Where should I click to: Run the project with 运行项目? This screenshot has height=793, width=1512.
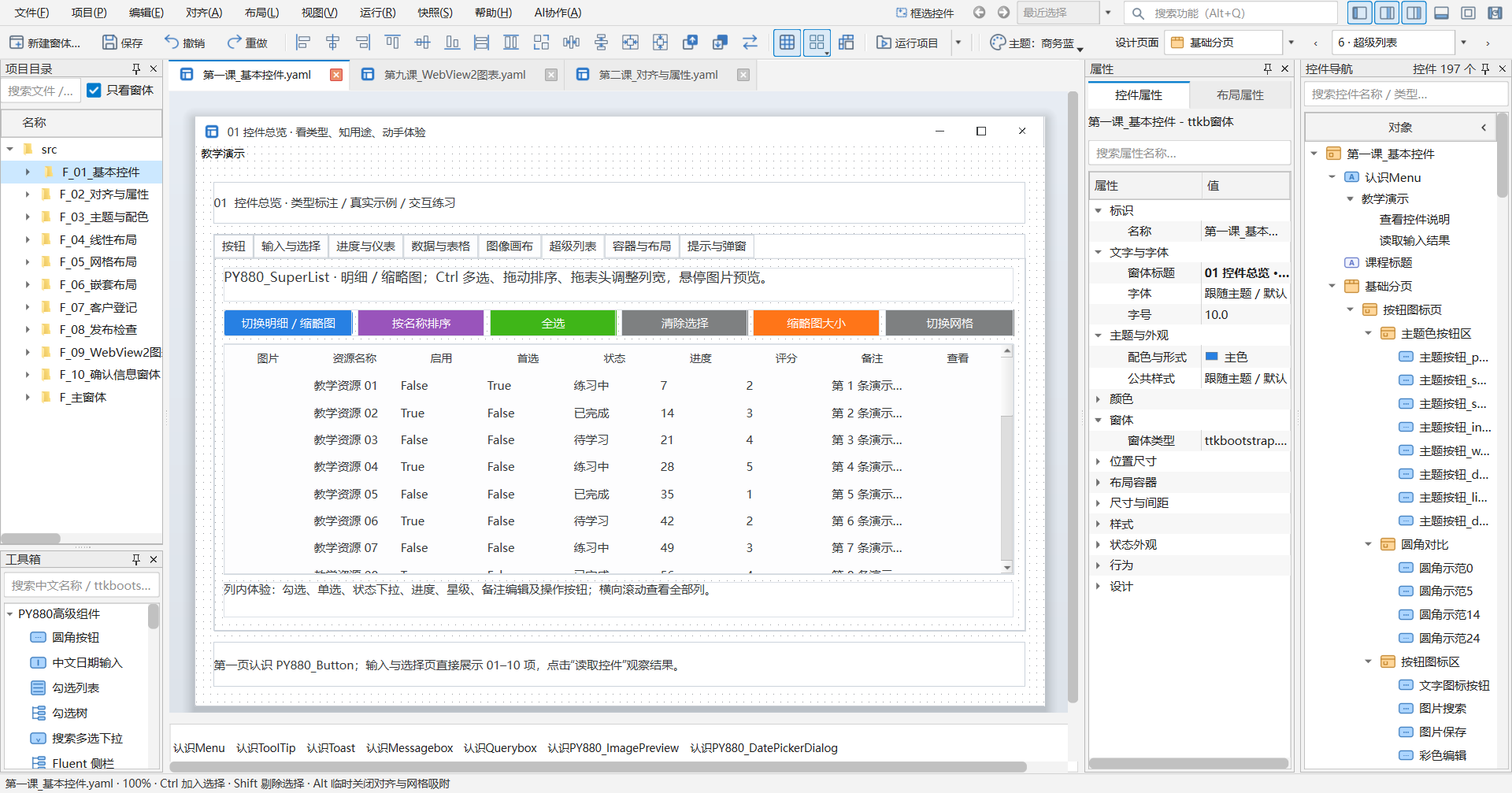click(x=907, y=43)
